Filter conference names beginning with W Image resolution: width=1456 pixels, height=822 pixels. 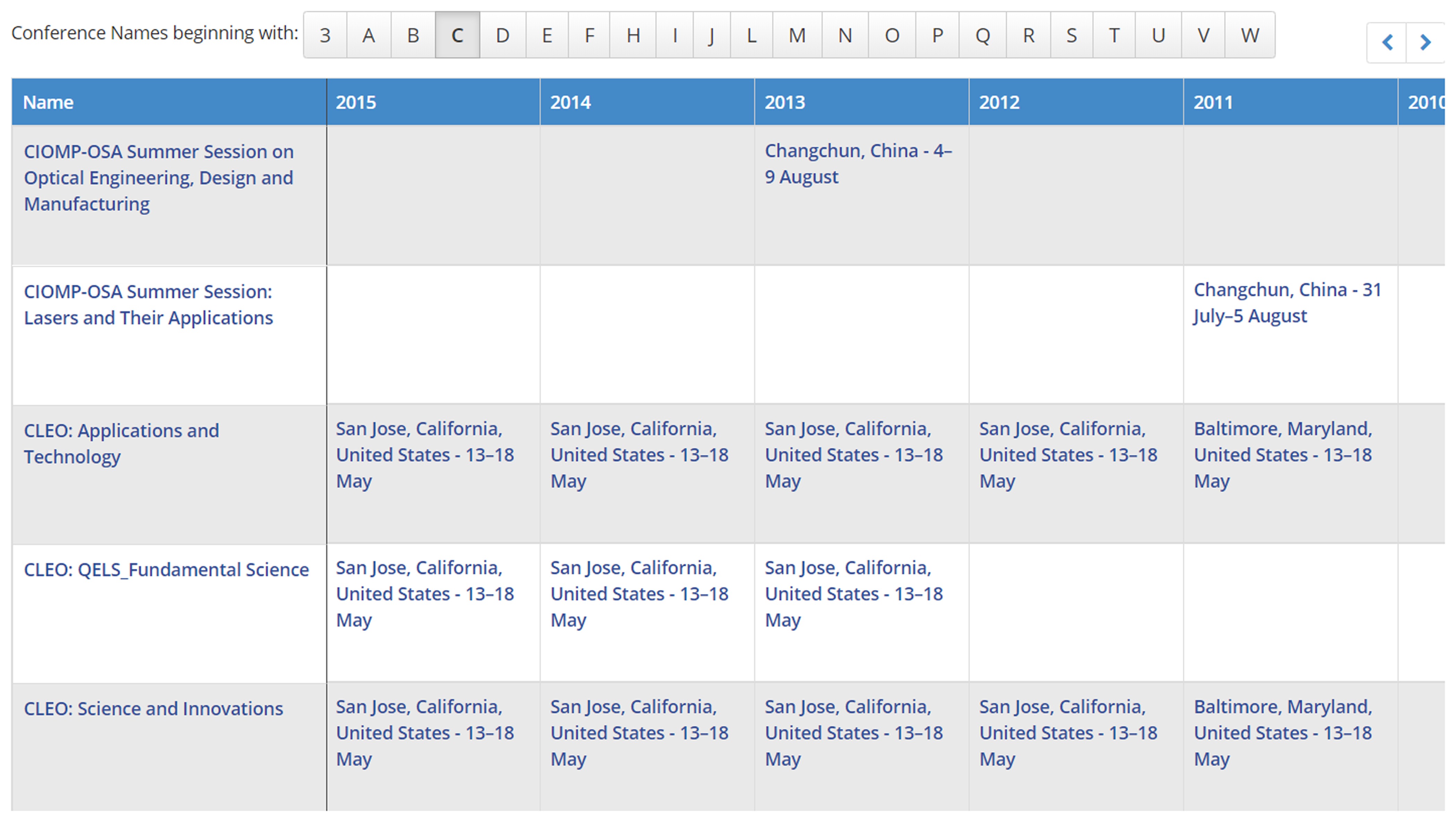click(x=1250, y=35)
